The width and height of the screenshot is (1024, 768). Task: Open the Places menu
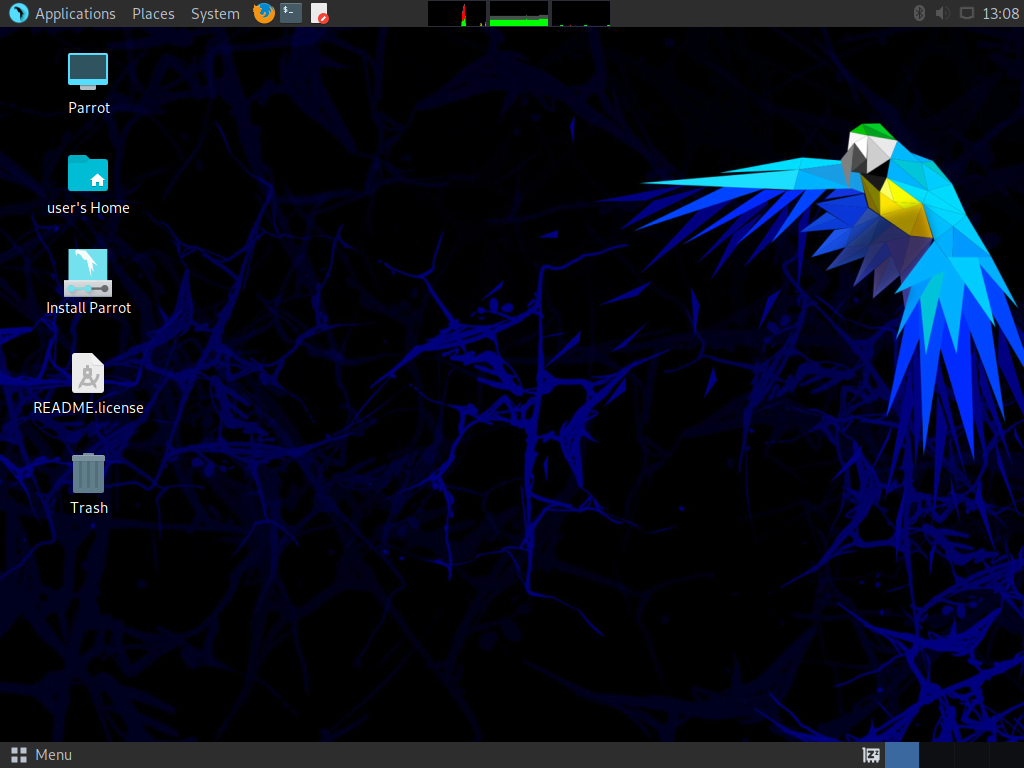tap(153, 14)
